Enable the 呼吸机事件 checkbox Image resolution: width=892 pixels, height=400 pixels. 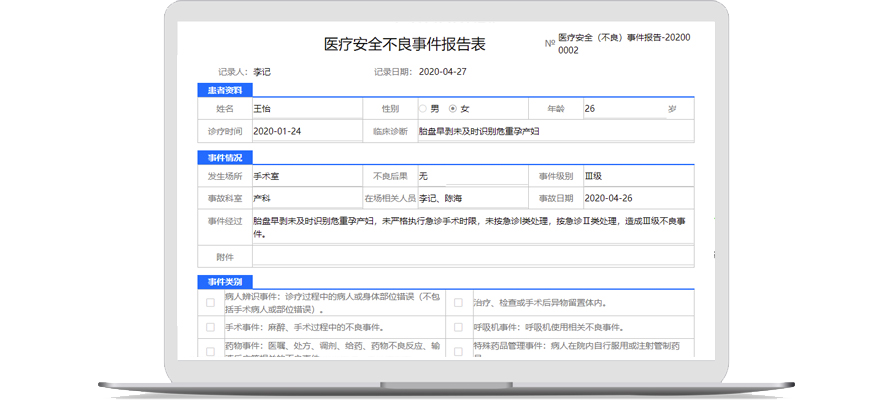click(458, 327)
